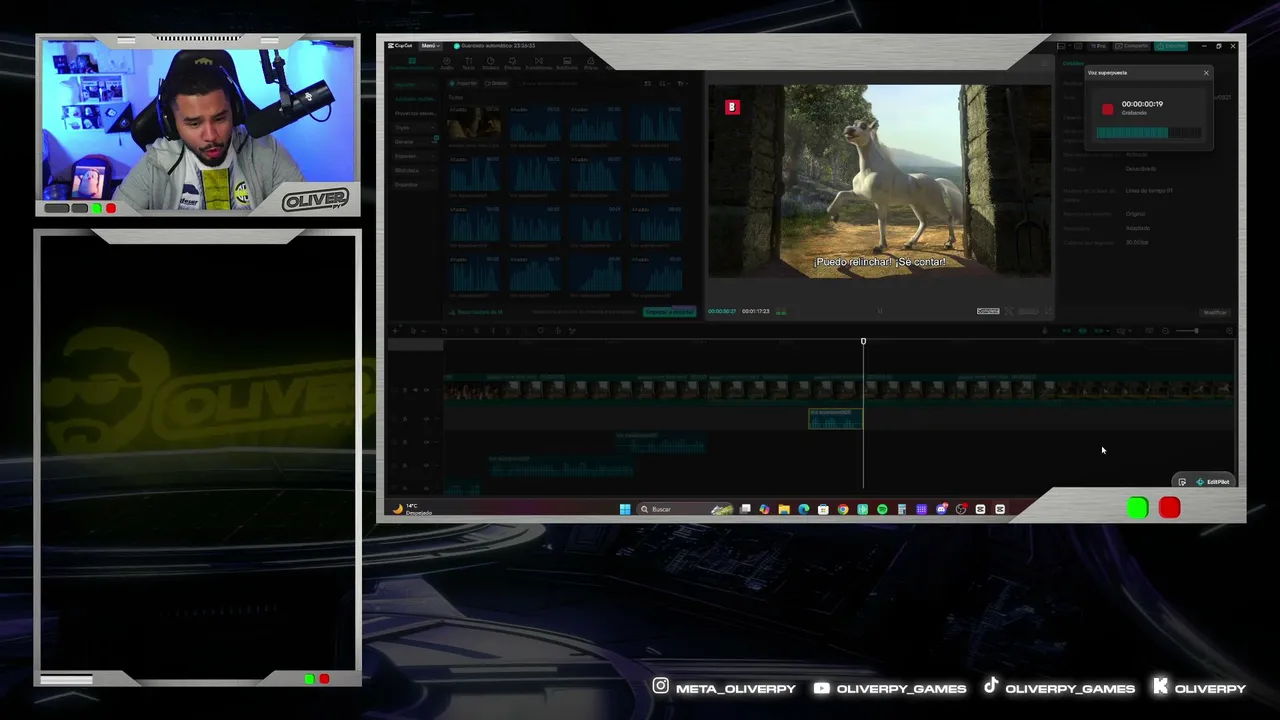This screenshot has width=1280, height=720.
Task: Open File Explorer from the taskbar
Action: (x=784, y=509)
